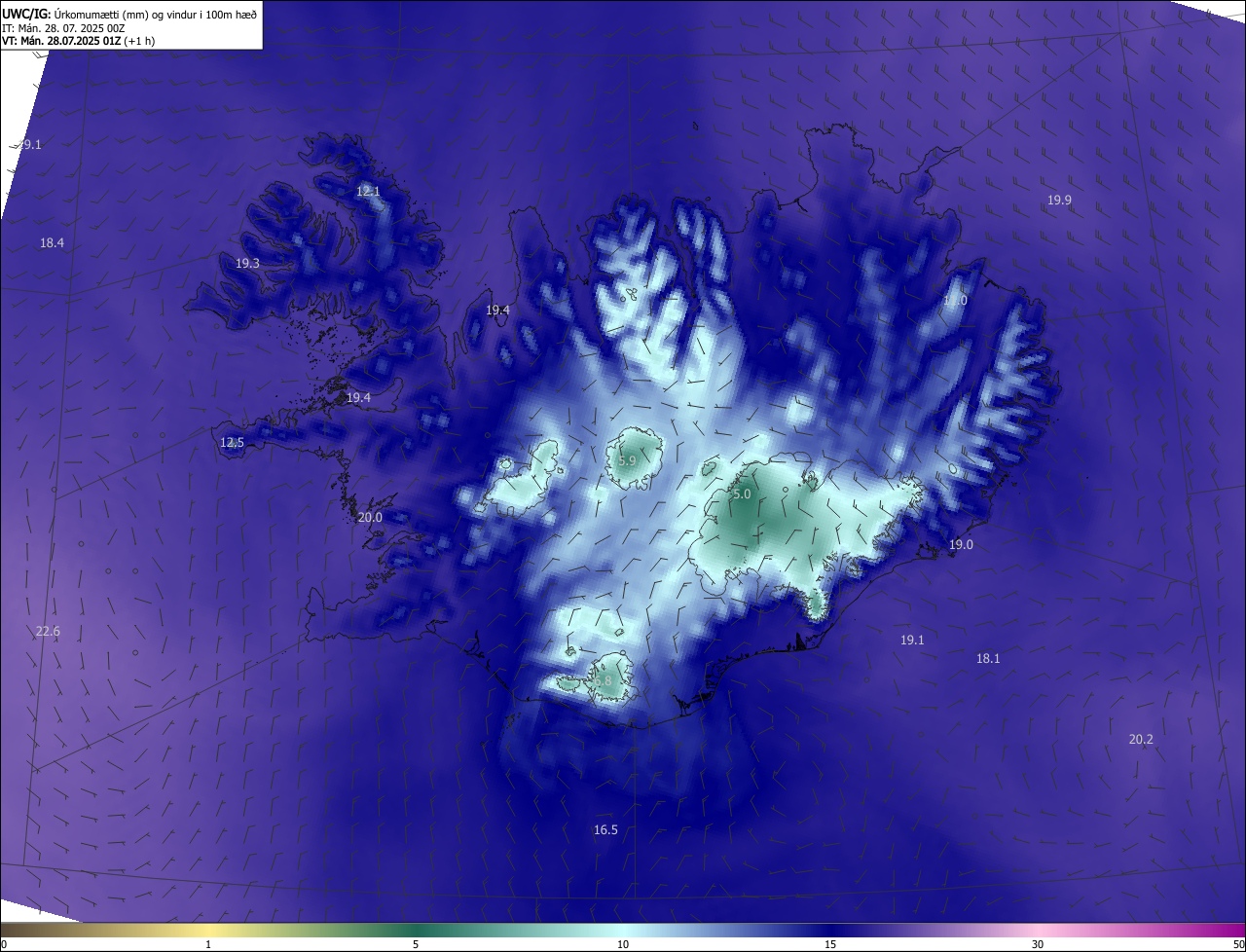This screenshot has width=1246, height=952.
Task: Click the 5.0 value on the large glacier
Action: pyautogui.click(x=742, y=494)
